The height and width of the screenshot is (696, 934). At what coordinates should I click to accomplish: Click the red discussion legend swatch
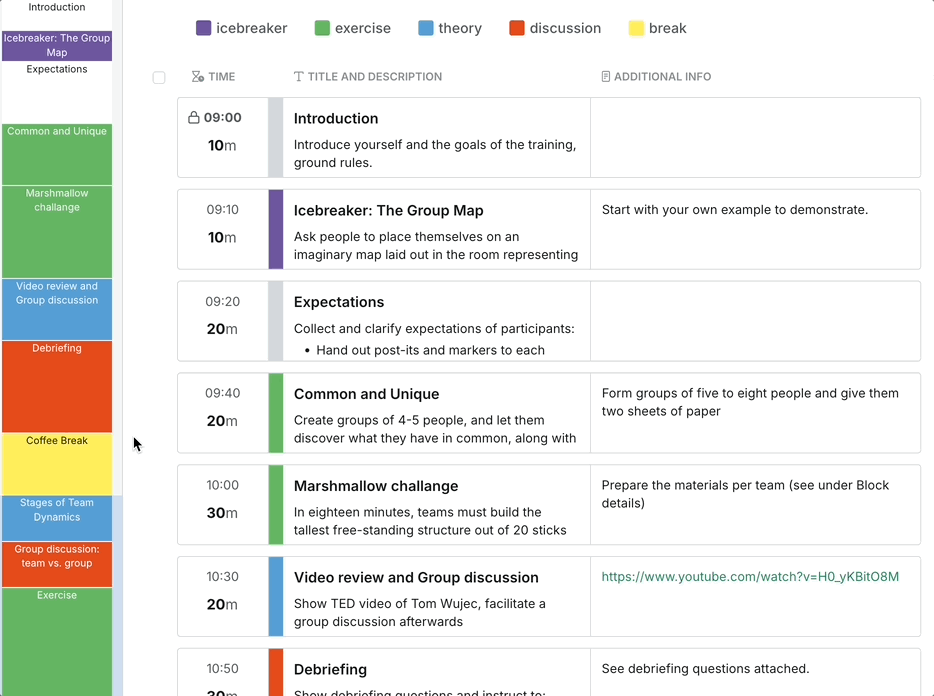517,28
